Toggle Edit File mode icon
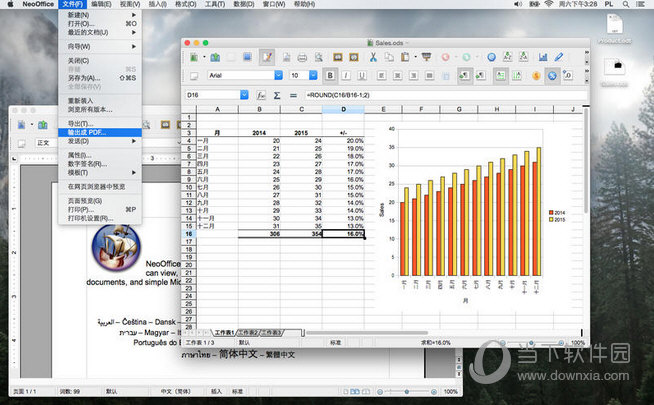Image resolution: width=654 pixels, height=405 pixels. tap(267, 57)
